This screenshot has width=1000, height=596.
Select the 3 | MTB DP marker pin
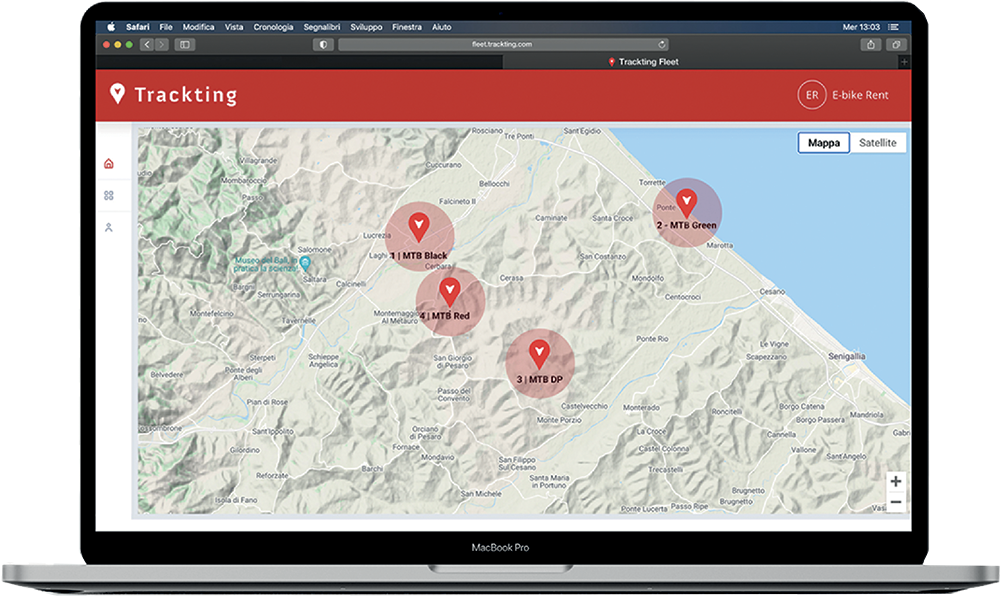coord(540,354)
